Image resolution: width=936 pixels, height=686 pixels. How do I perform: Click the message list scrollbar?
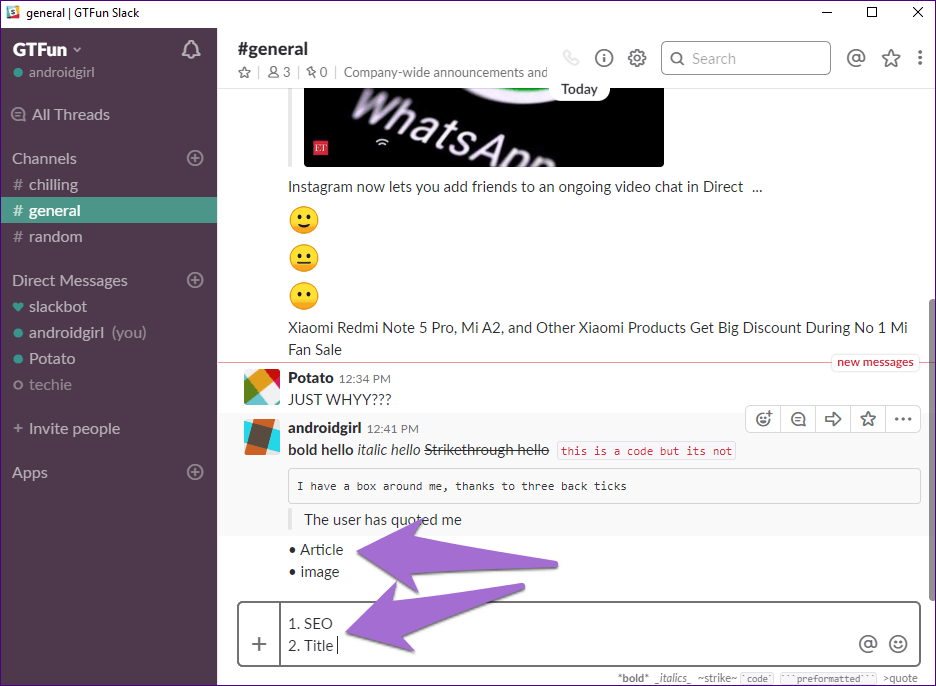(932, 450)
